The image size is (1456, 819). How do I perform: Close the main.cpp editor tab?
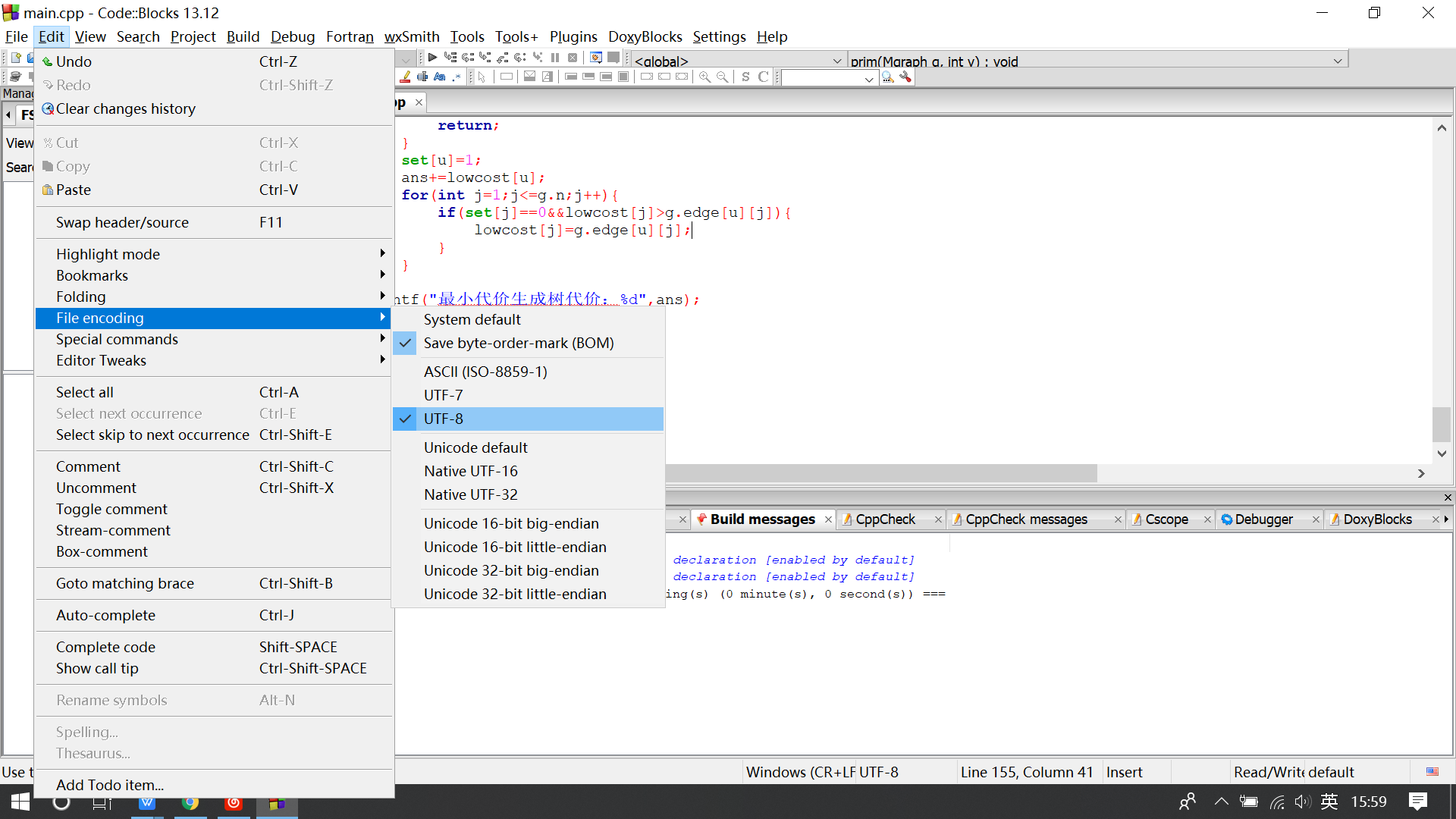(419, 102)
